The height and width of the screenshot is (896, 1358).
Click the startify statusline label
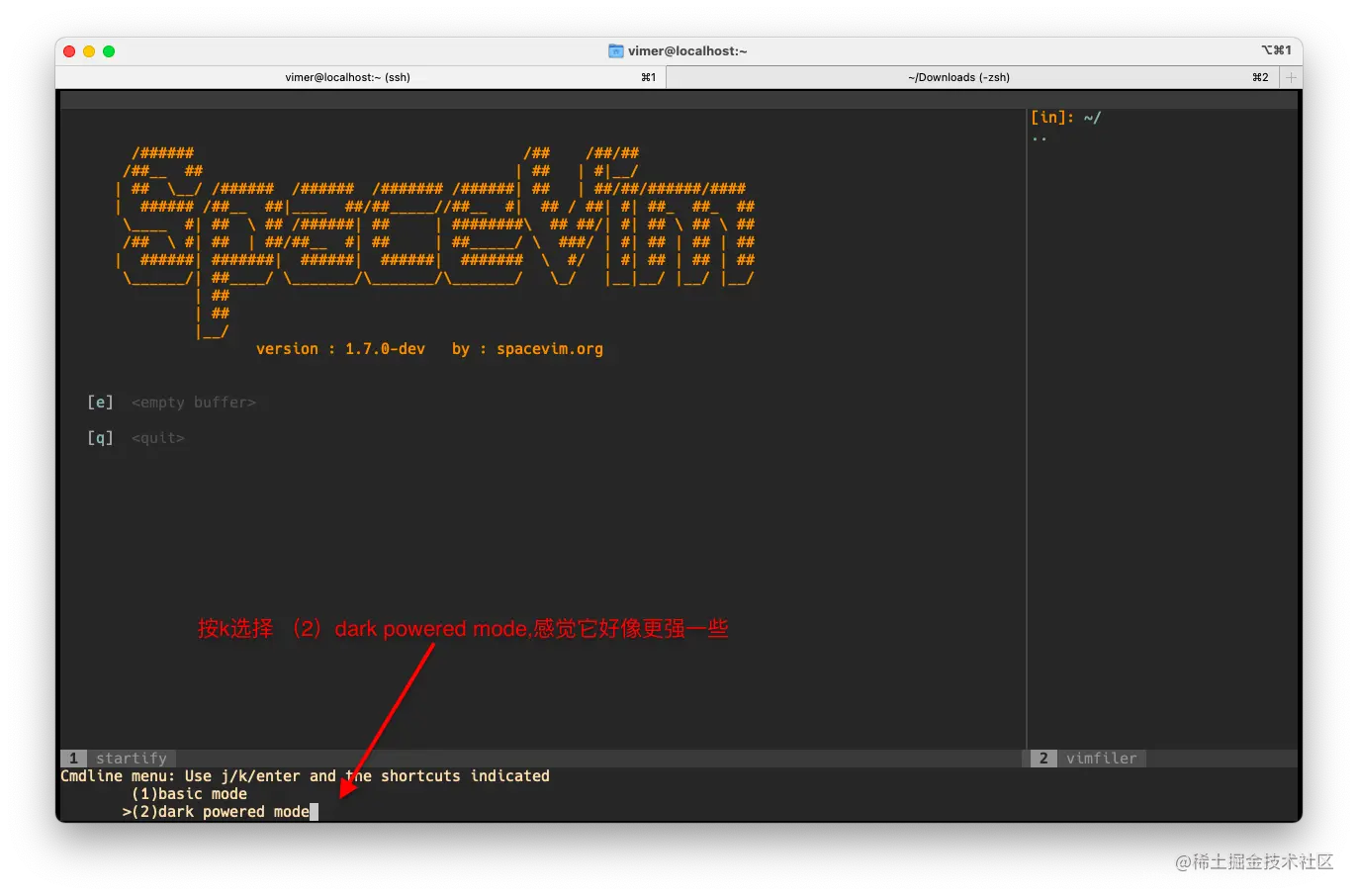(132, 759)
